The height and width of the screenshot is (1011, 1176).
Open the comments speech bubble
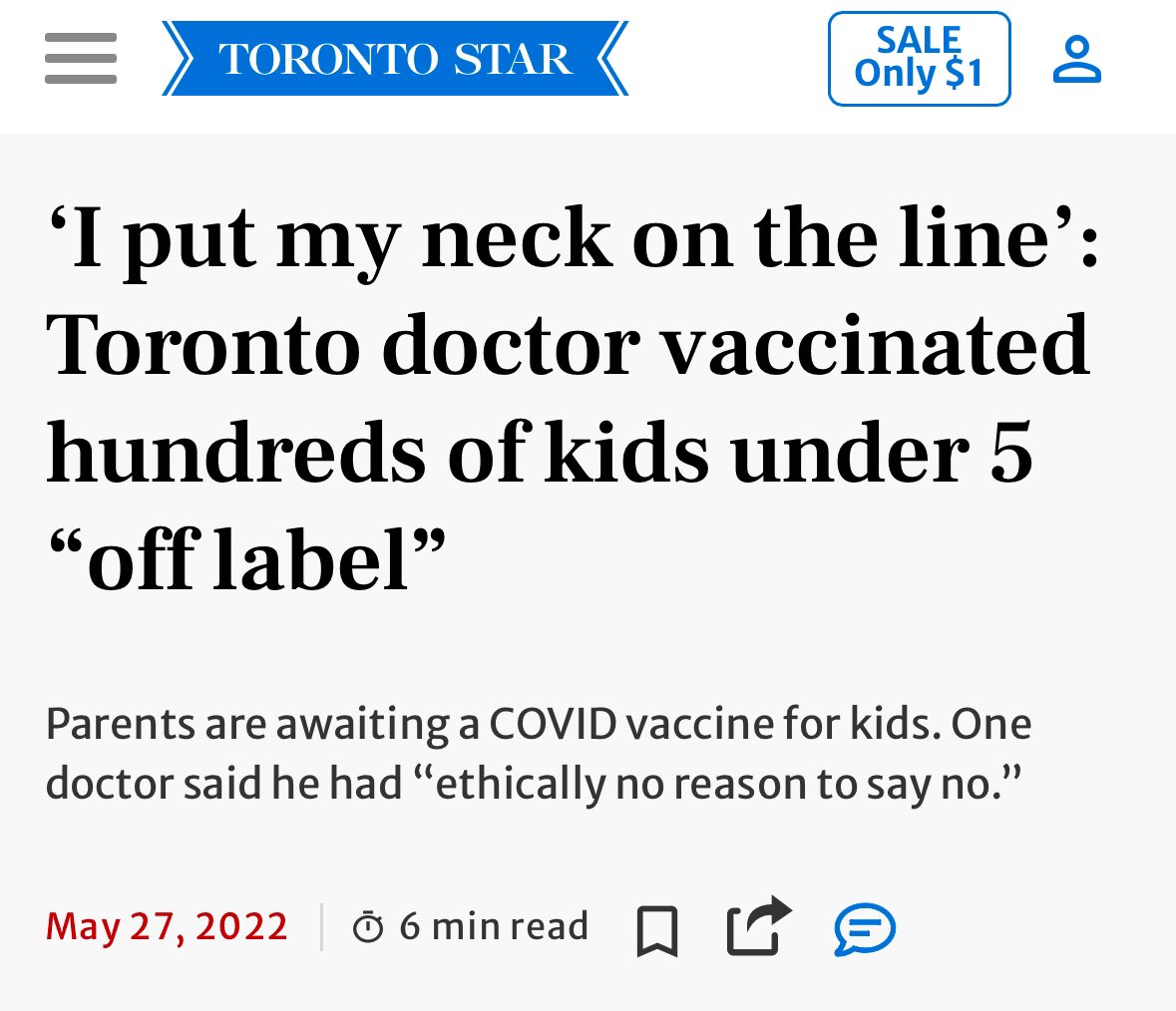[865, 929]
